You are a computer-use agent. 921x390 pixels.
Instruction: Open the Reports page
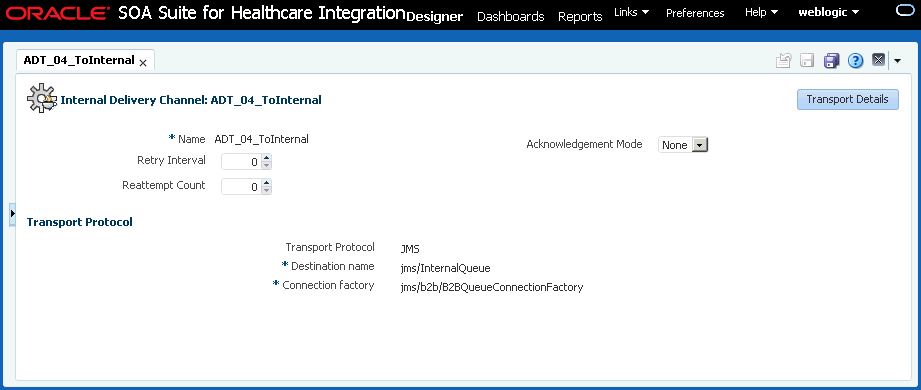click(580, 16)
